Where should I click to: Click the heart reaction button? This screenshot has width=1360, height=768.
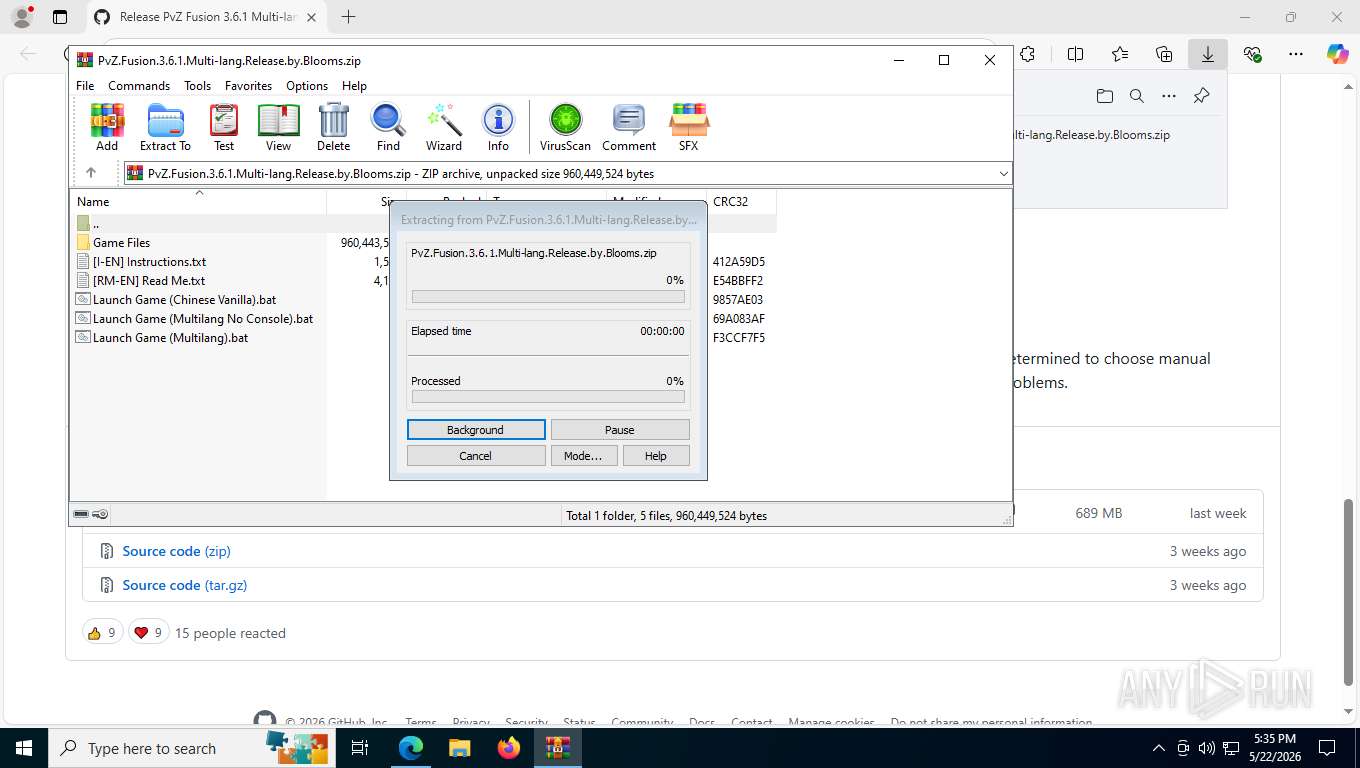[x=148, y=632]
